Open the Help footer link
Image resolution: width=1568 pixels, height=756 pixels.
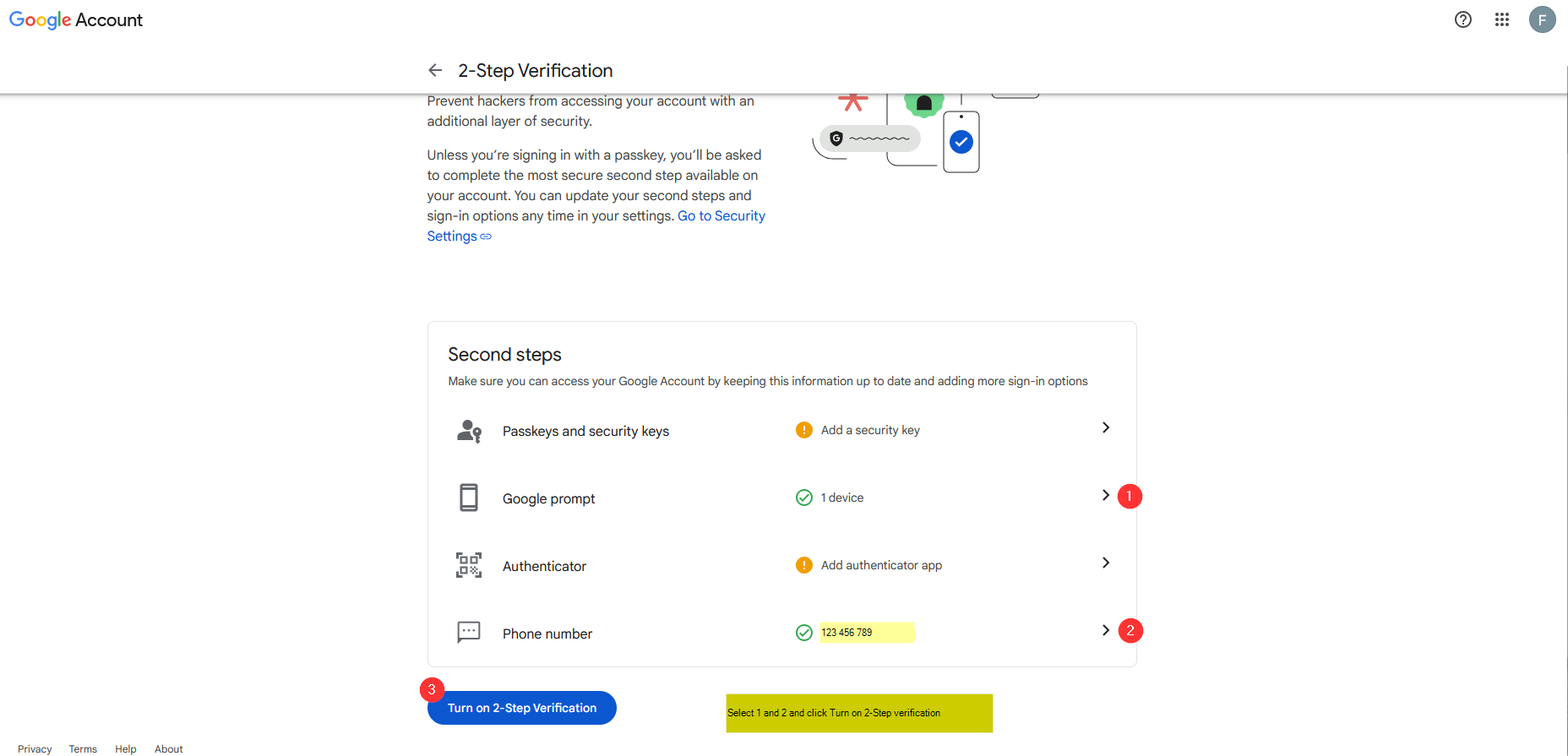pyautogui.click(x=126, y=749)
